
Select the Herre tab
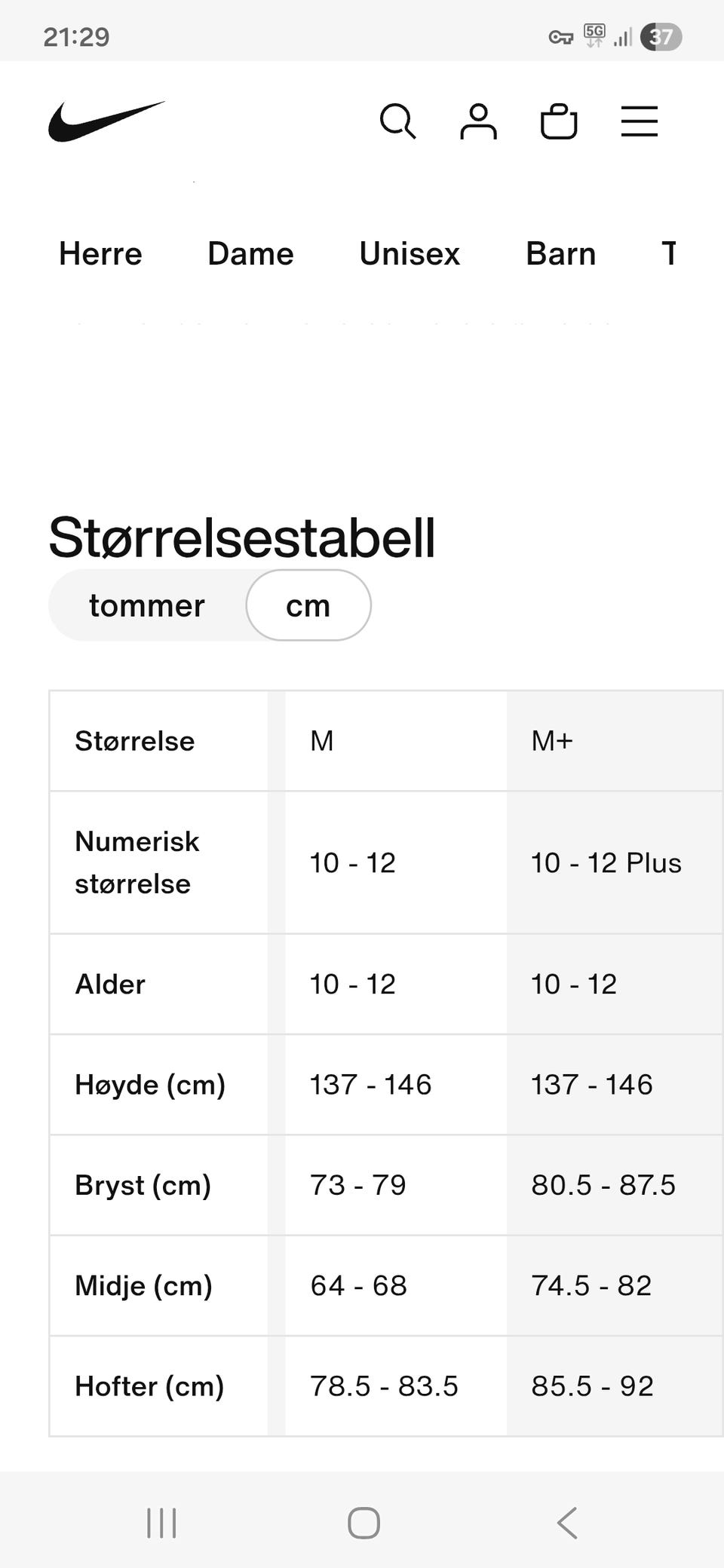point(100,254)
